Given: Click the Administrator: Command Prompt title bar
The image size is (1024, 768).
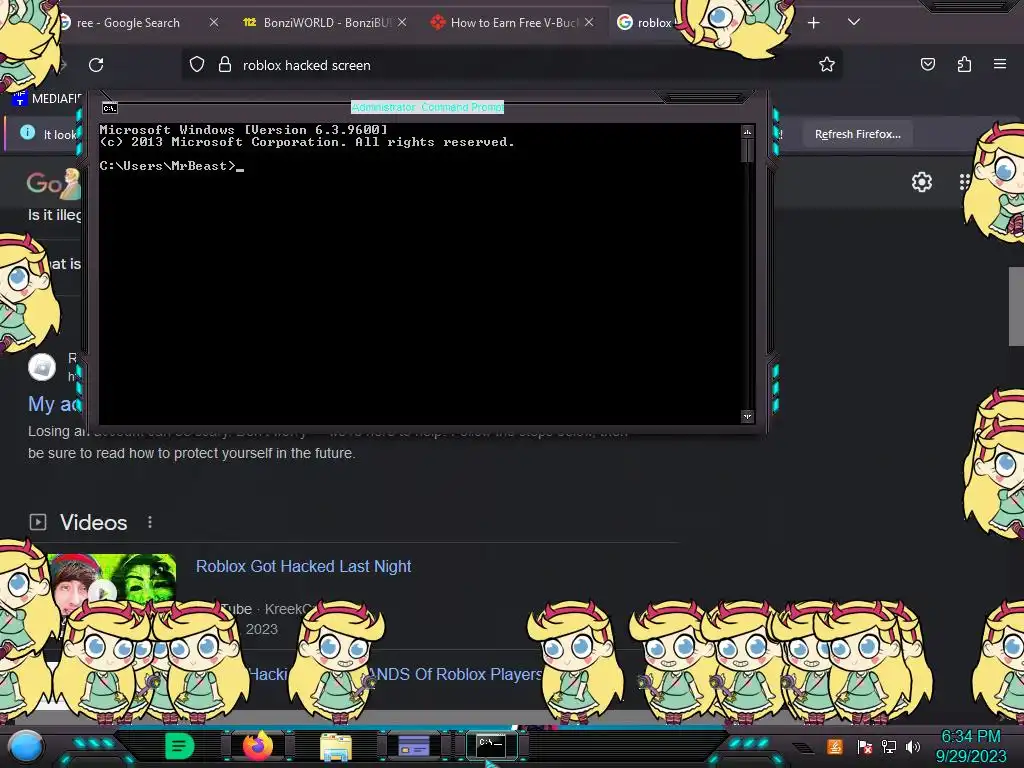Looking at the screenshot, I should click(427, 107).
